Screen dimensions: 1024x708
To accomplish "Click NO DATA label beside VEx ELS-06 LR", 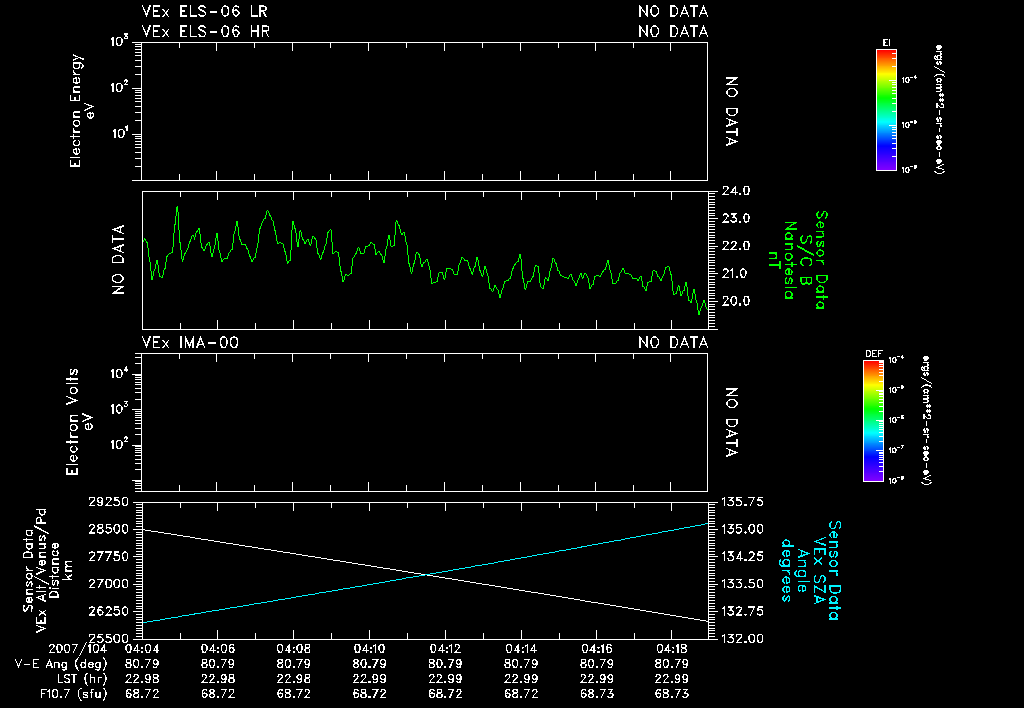I will (x=673, y=11).
